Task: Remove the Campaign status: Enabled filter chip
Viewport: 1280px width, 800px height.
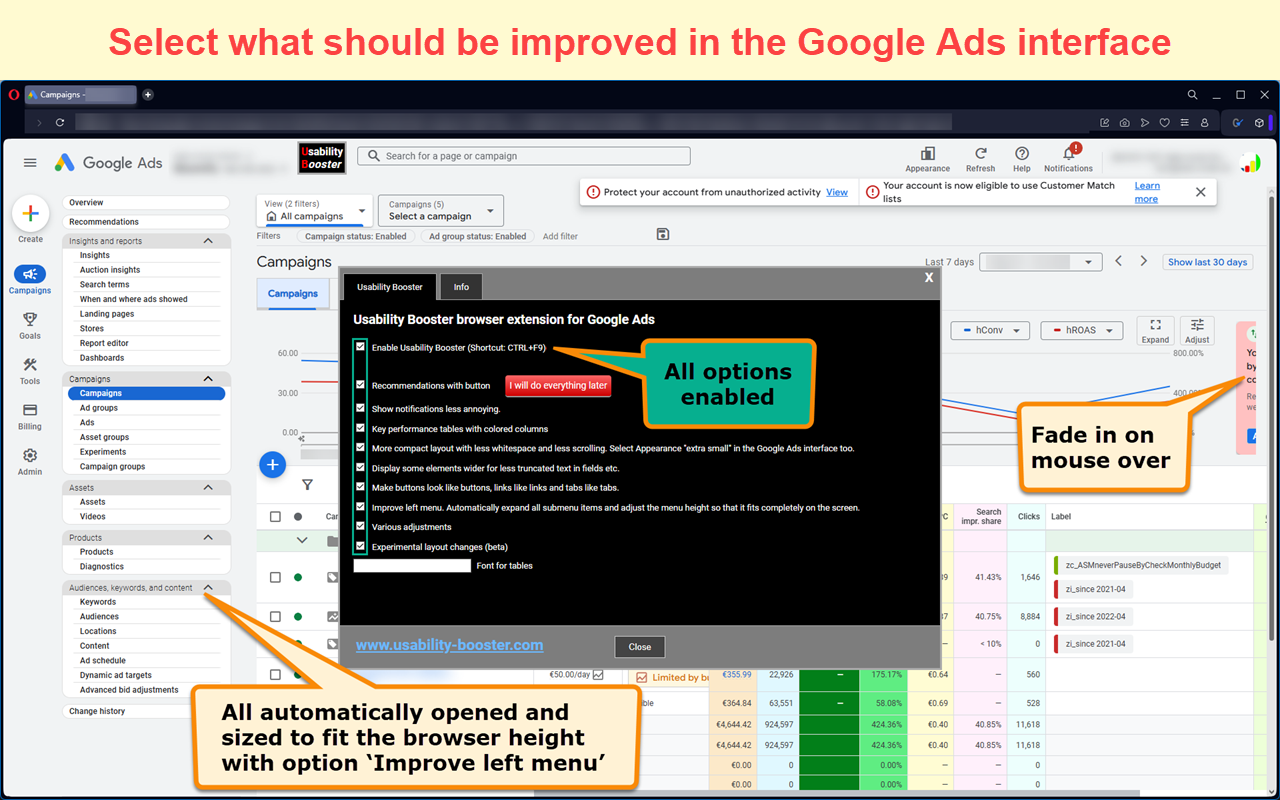Action: pos(355,237)
